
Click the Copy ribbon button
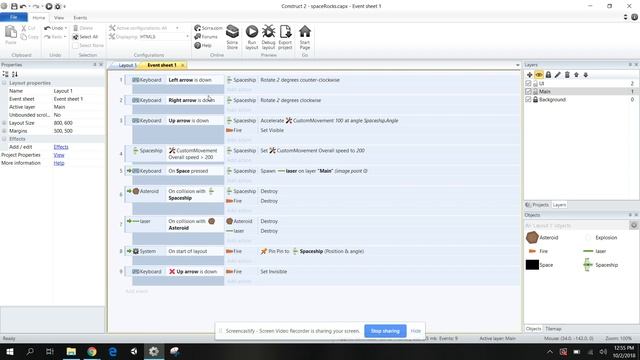30,37
